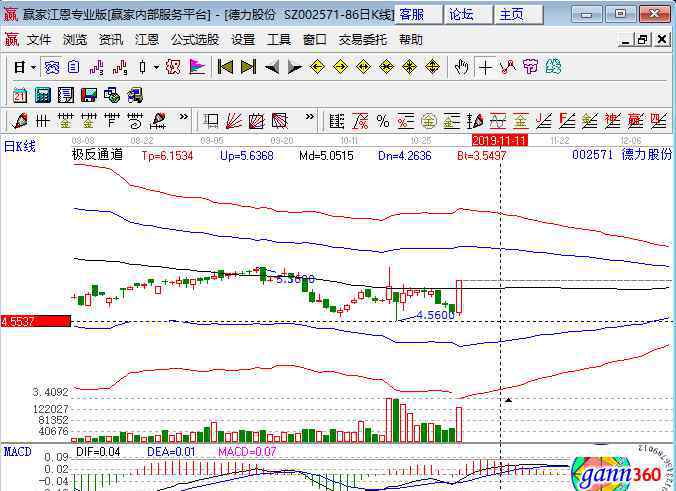Click the Tp=6.1534 value
Screen dimensions: 676x491
click(x=167, y=156)
